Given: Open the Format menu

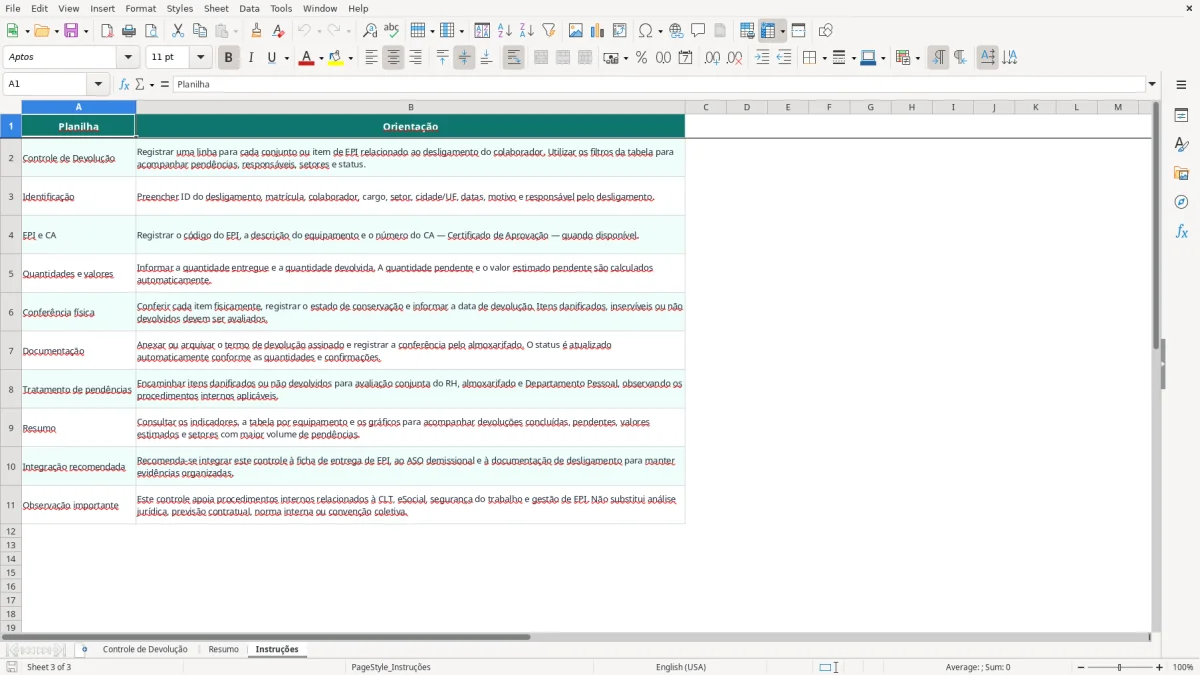Looking at the screenshot, I should (141, 8).
